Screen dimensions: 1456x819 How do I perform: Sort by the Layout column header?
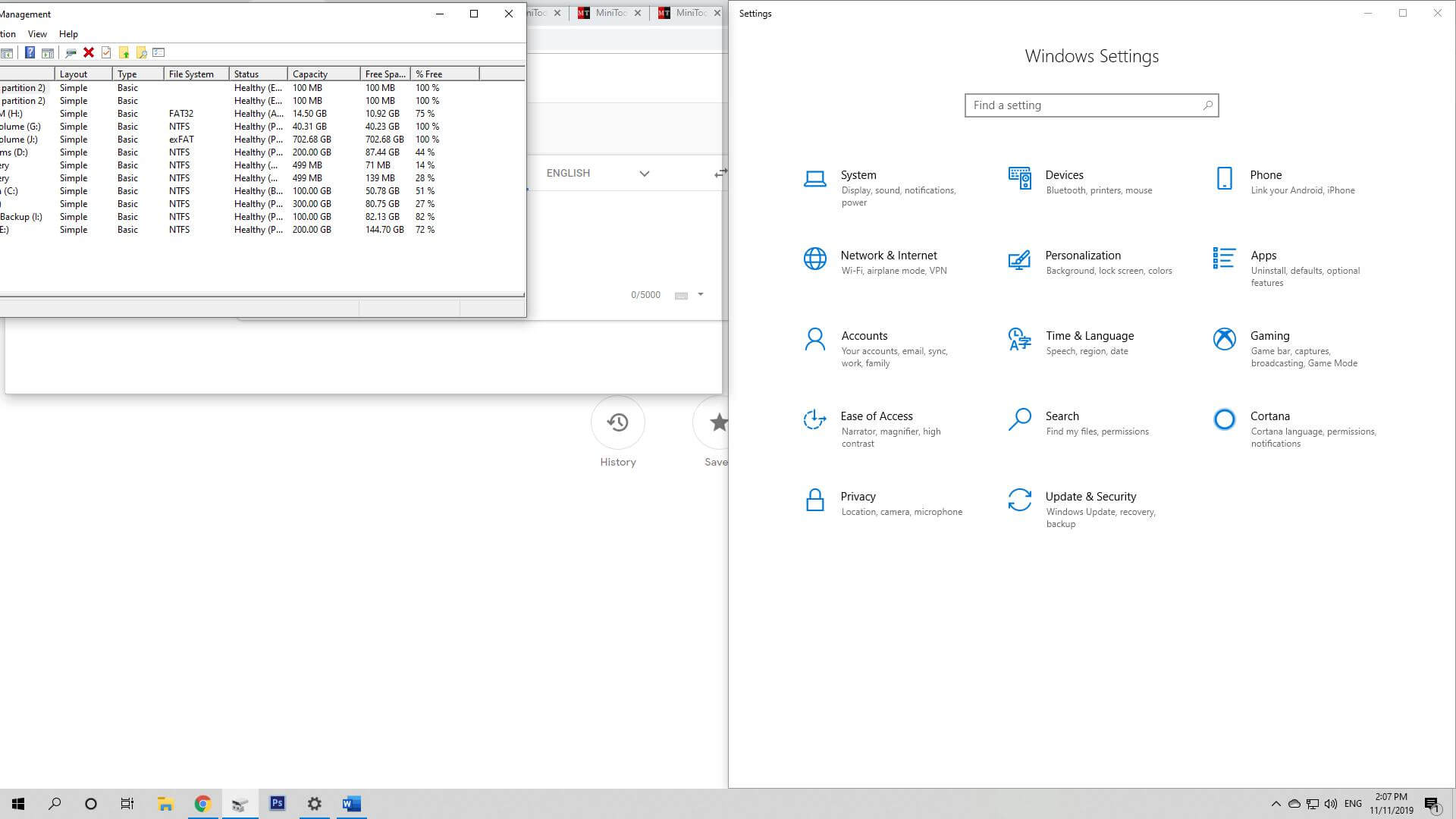pyautogui.click(x=83, y=74)
